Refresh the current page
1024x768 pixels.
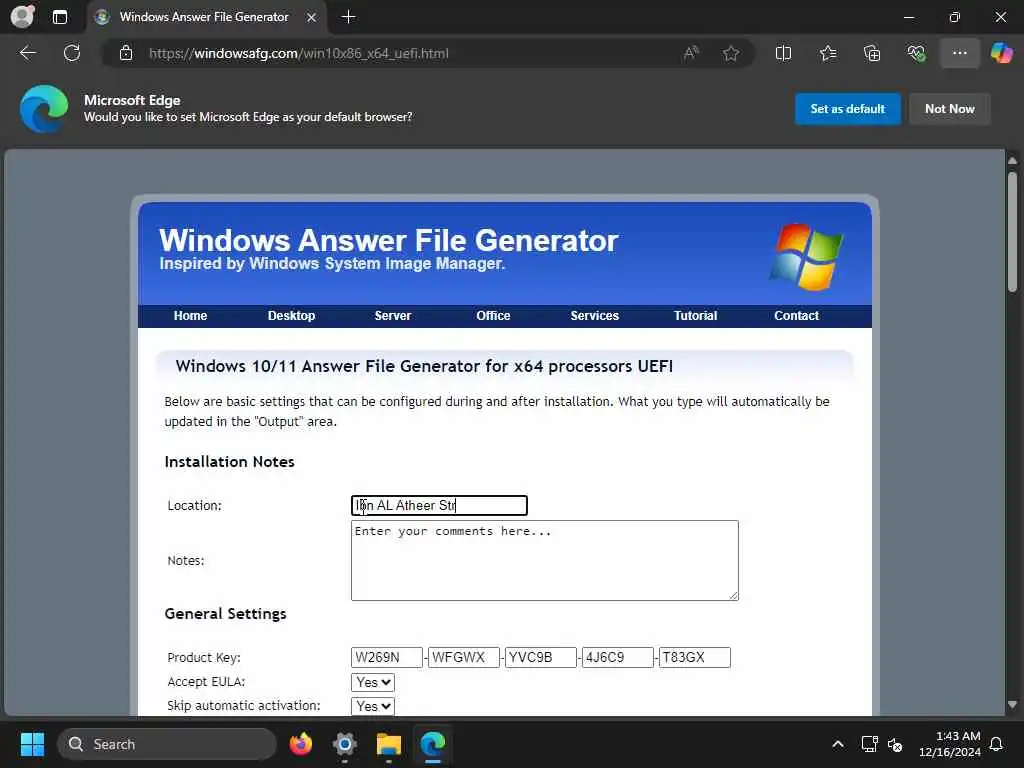(x=72, y=53)
